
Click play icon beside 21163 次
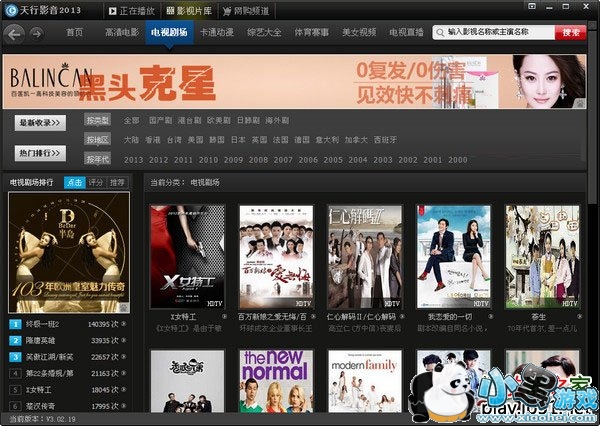tap(124, 373)
